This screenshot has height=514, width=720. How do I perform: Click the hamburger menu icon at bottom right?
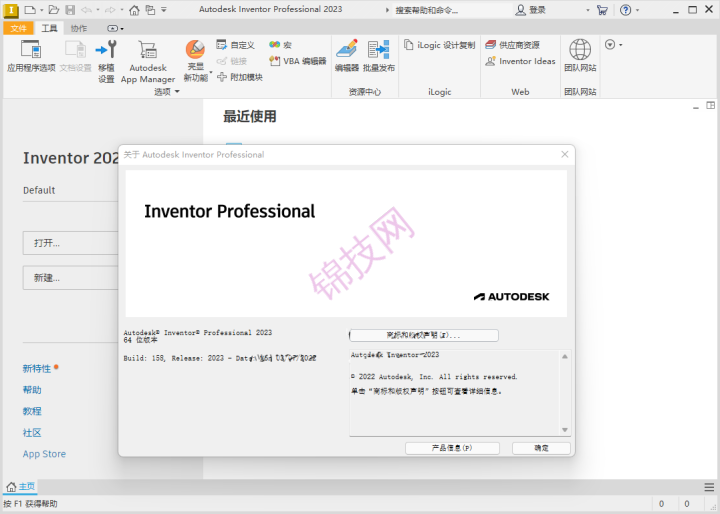click(x=709, y=487)
